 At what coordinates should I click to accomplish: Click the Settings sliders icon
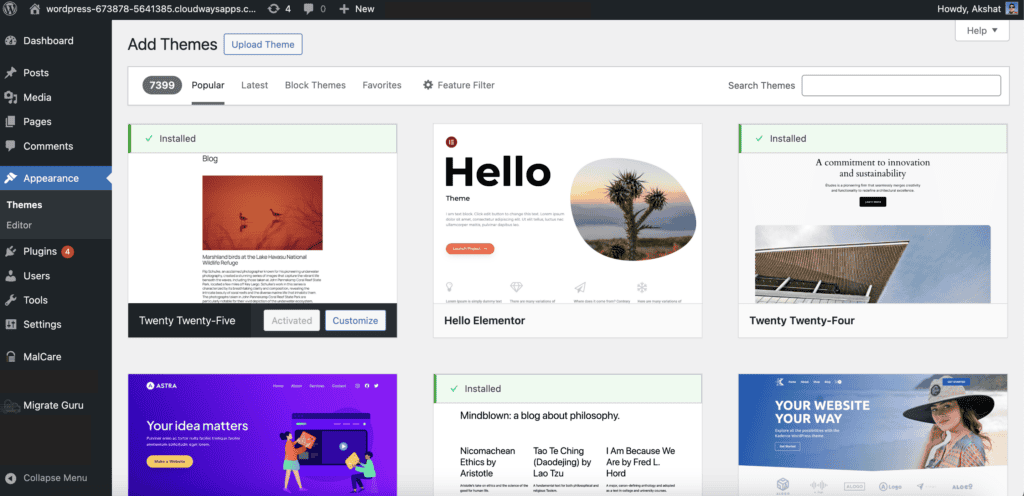(x=10, y=324)
